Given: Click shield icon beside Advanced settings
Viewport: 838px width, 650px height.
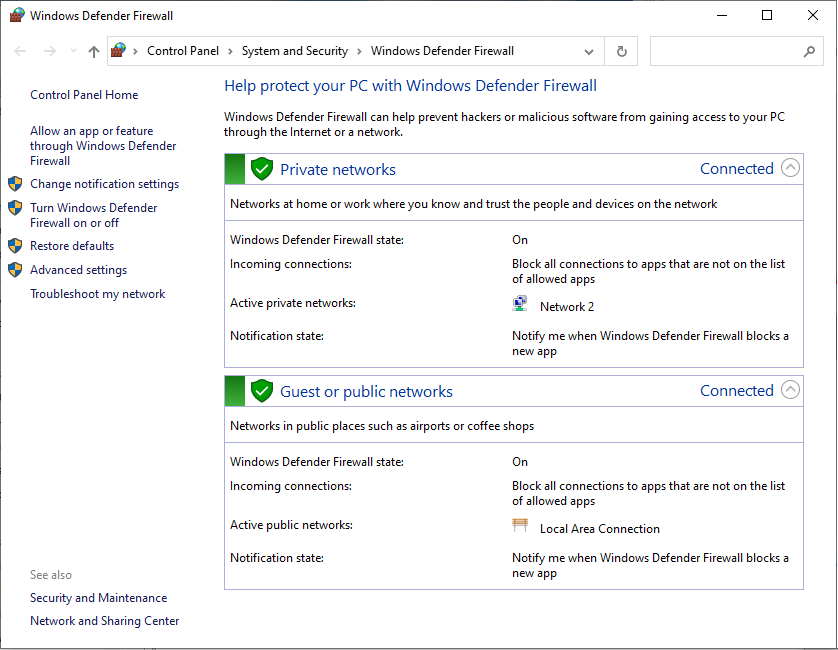Looking at the screenshot, I should click(x=15, y=269).
